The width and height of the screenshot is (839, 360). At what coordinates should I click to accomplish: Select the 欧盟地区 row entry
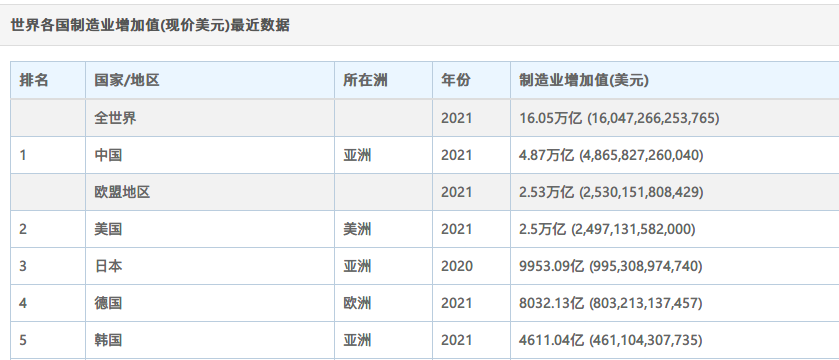(x=123, y=192)
